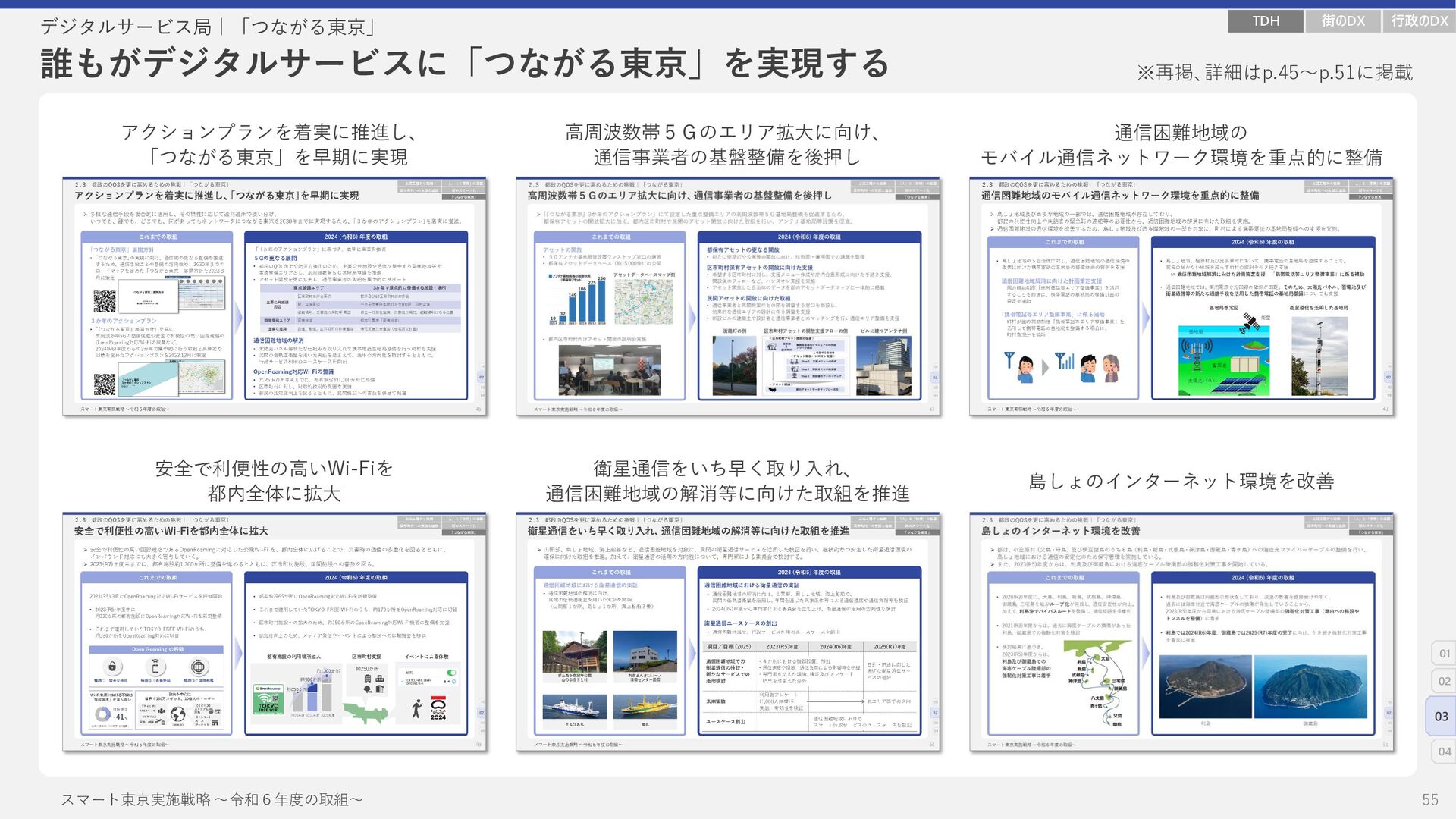Open the 島しょのインターネット slide thumbnail
1456x819 pixels.
(x=1181, y=632)
